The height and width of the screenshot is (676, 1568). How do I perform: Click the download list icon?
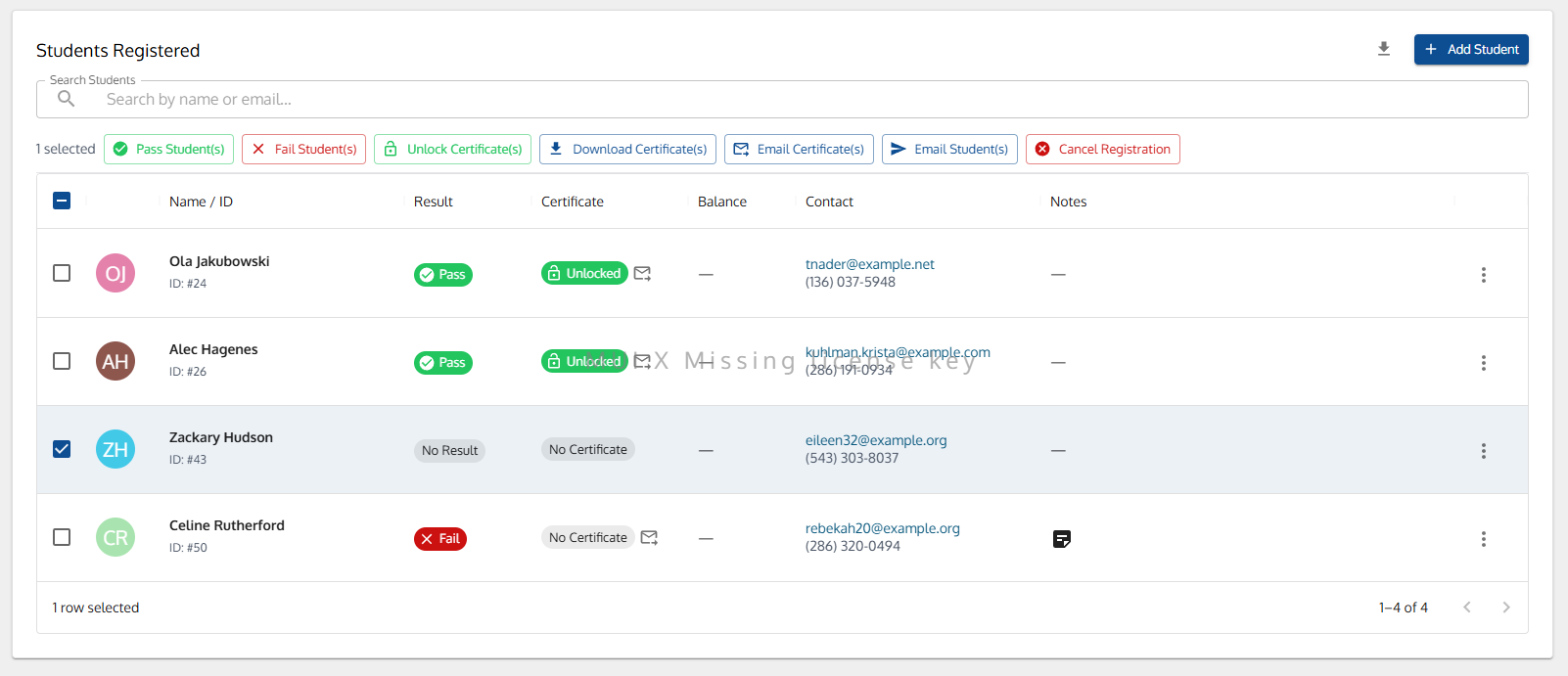[x=1384, y=49]
